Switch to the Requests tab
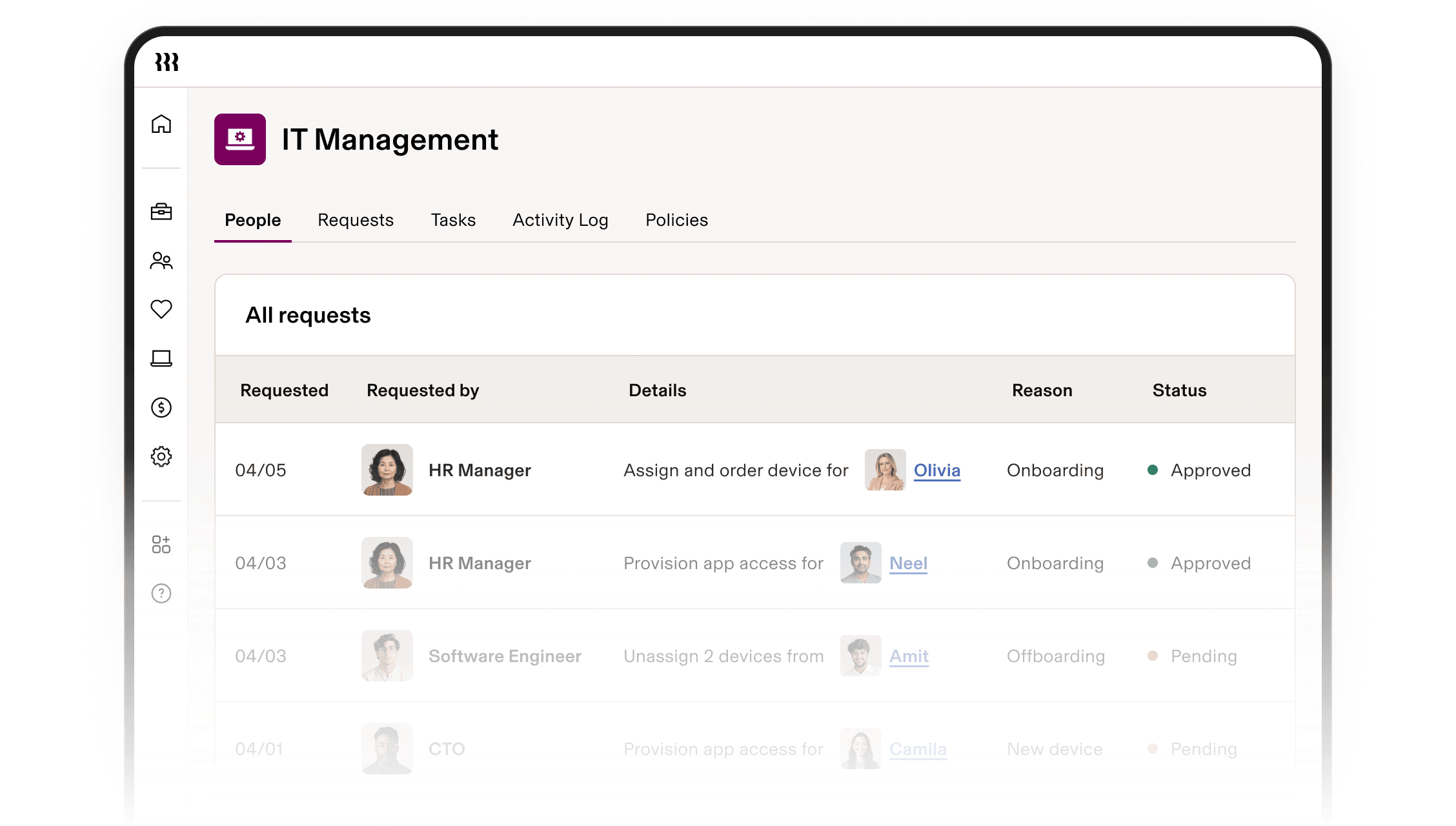Viewport: 1456px width, 826px height. [356, 220]
